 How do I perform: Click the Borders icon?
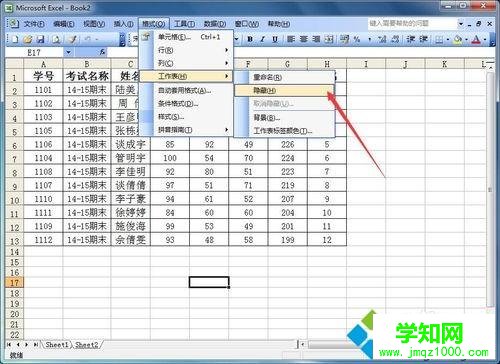439,40
